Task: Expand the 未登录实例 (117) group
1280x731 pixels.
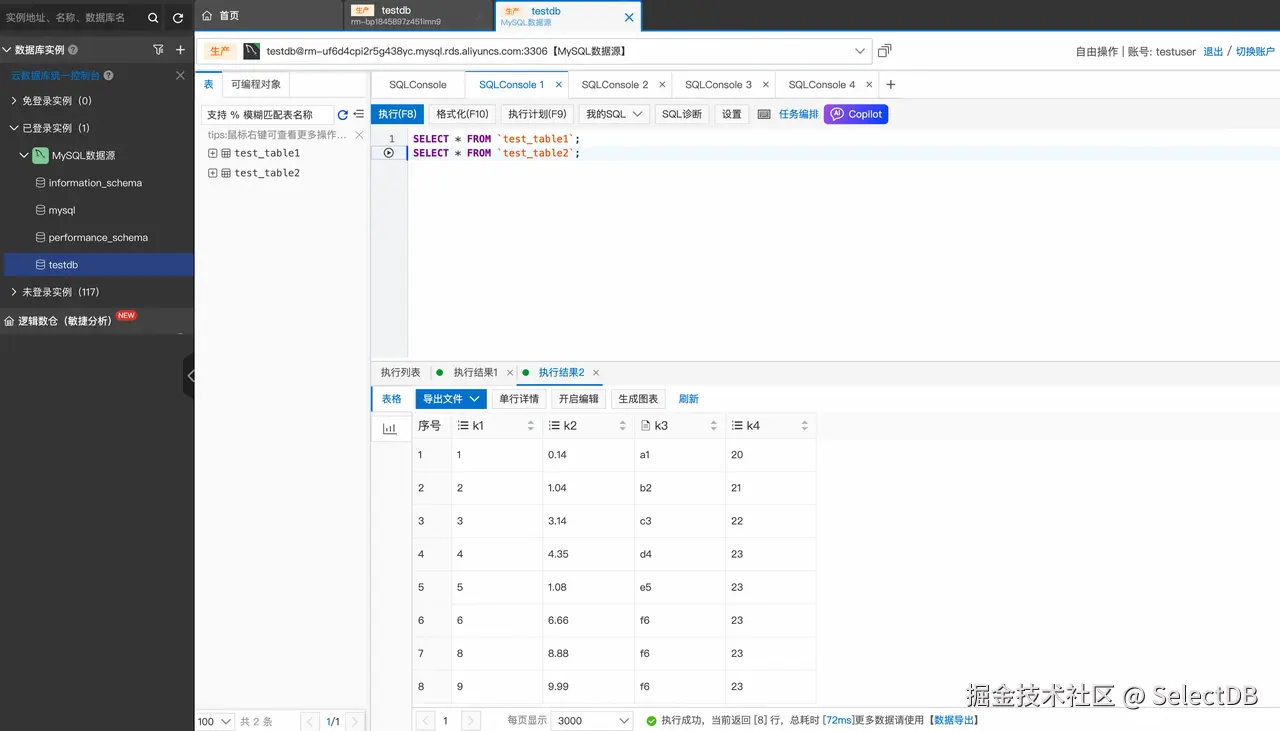Action: click(x=13, y=292)
